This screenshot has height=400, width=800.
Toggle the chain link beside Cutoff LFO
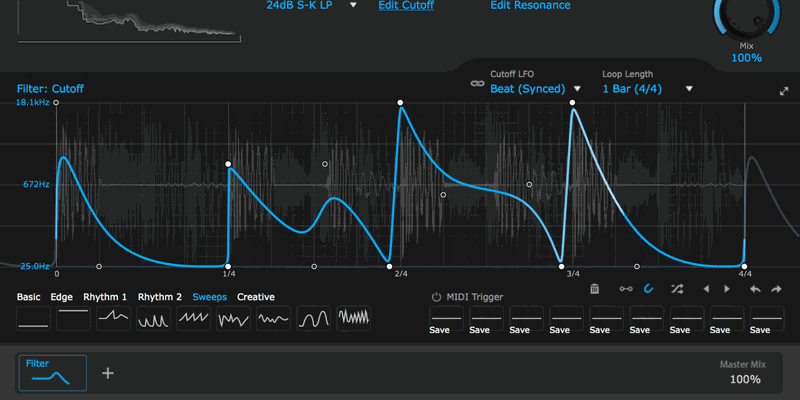477,85
